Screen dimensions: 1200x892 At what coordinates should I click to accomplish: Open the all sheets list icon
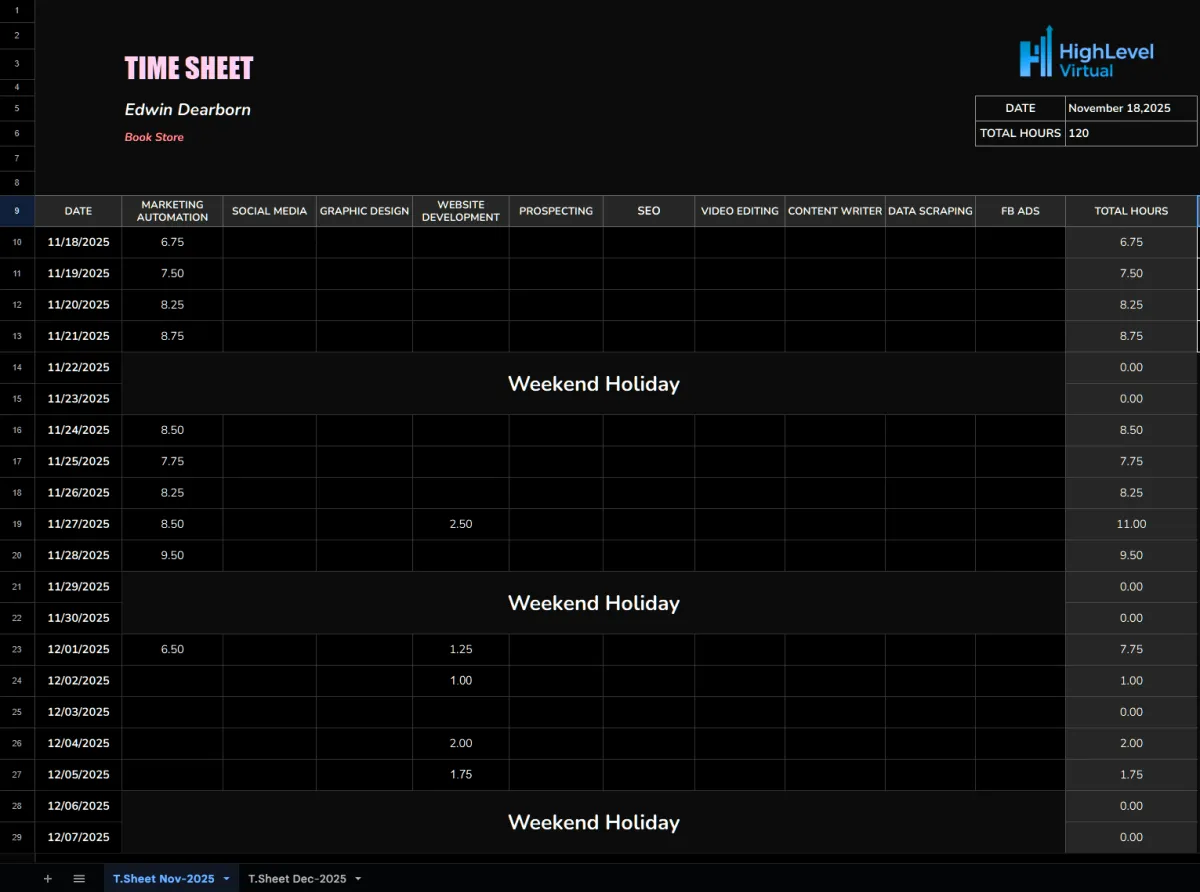click(79, 879)
